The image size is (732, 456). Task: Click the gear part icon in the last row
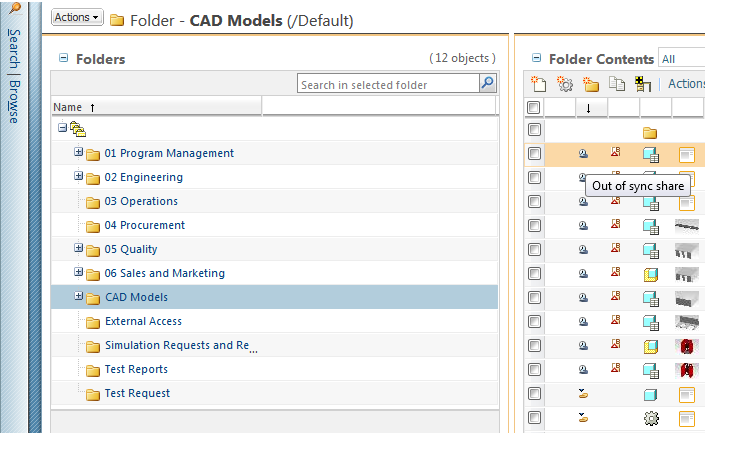click(x=651, y=418)
